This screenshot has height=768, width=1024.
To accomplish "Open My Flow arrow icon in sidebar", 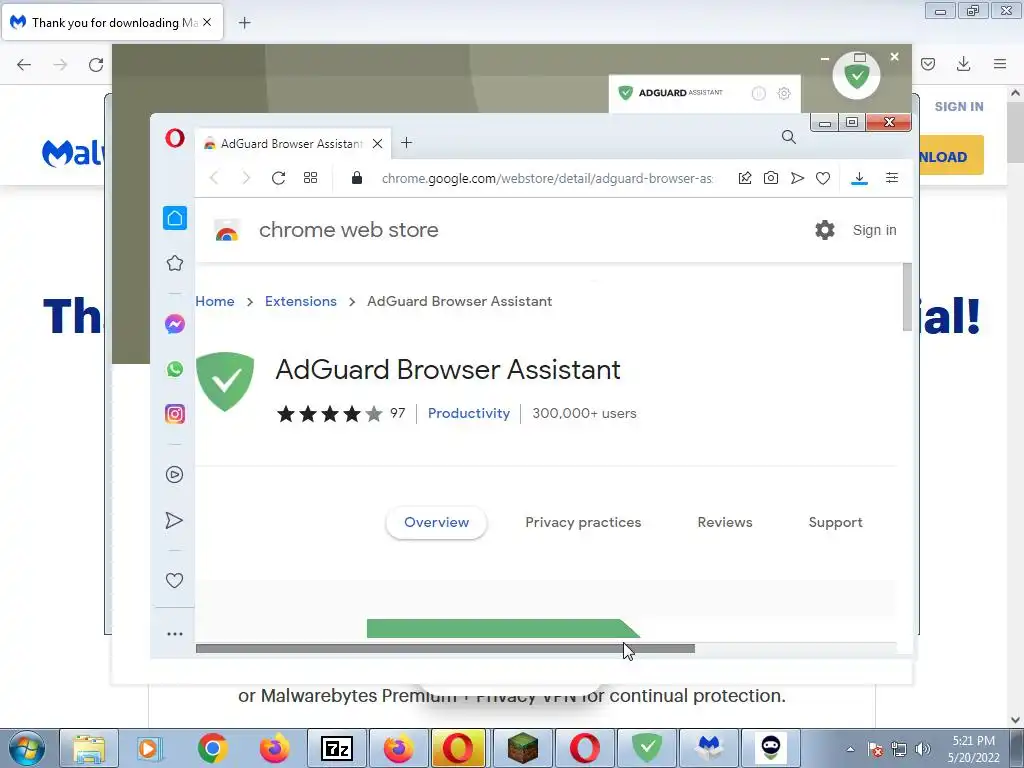I will pos(174,520).
